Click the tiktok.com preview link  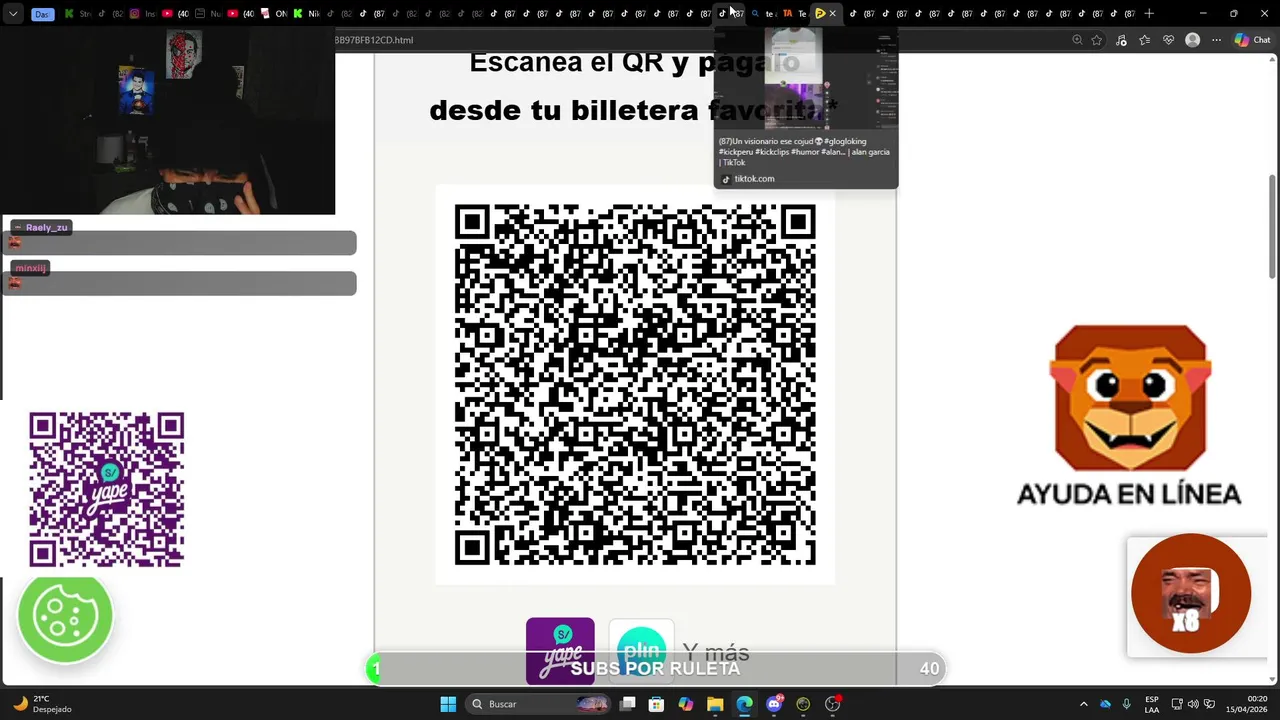[x=754, y=179]
